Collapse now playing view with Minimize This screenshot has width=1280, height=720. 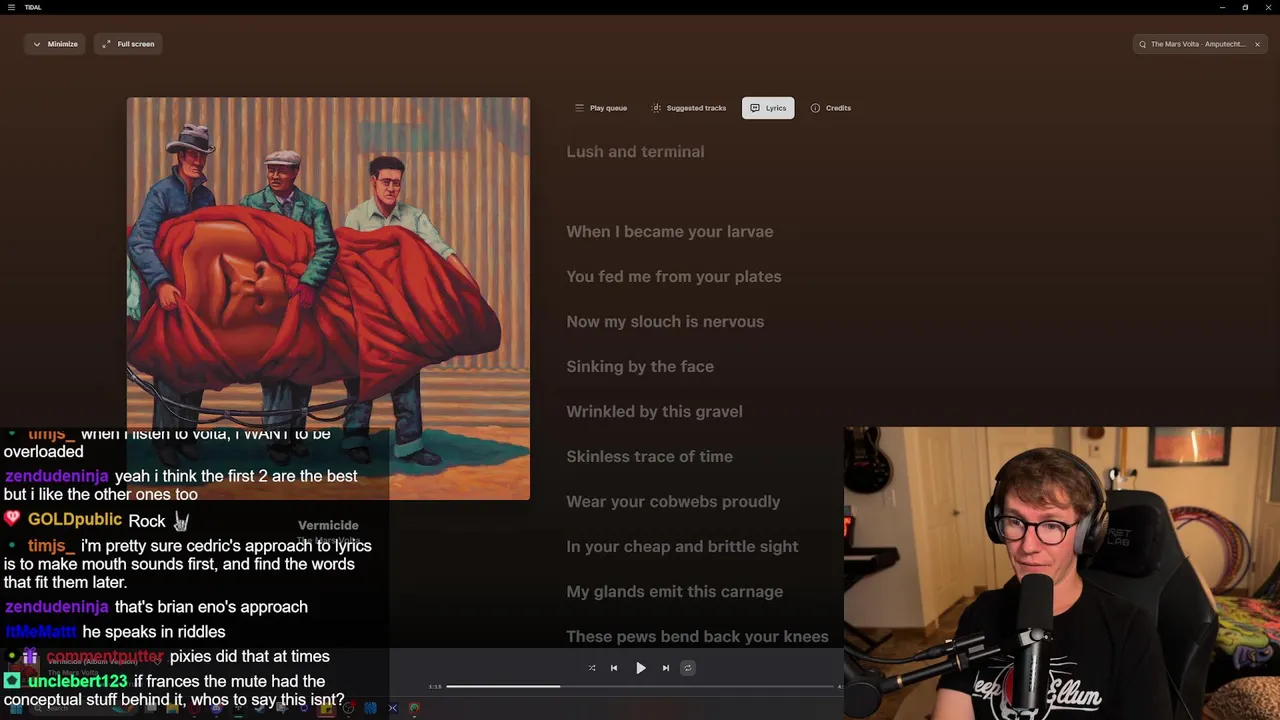point(55,44)
